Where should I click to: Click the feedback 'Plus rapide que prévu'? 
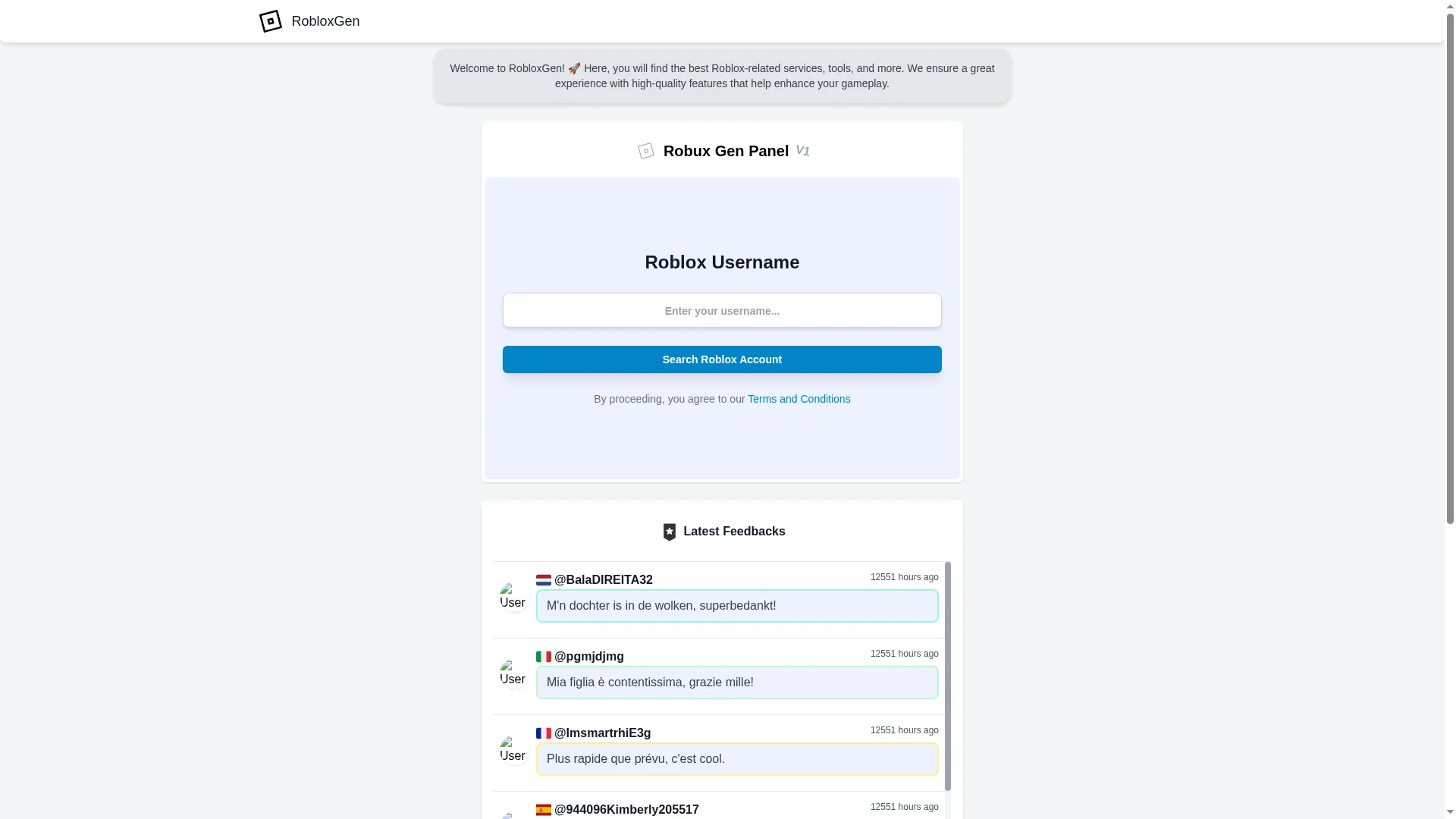pos(737,759)
